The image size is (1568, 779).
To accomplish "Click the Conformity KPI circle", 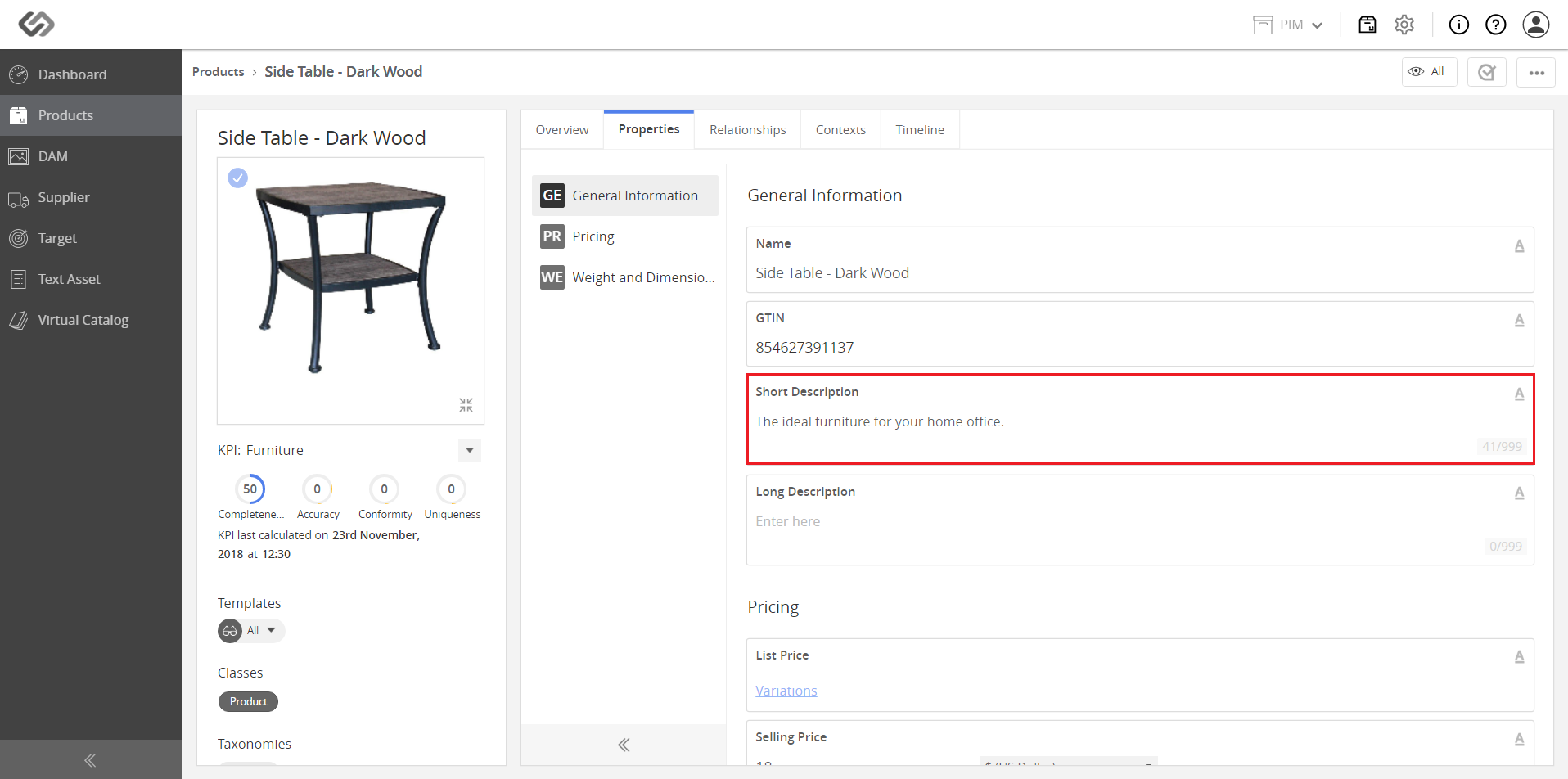I will 385,489.
